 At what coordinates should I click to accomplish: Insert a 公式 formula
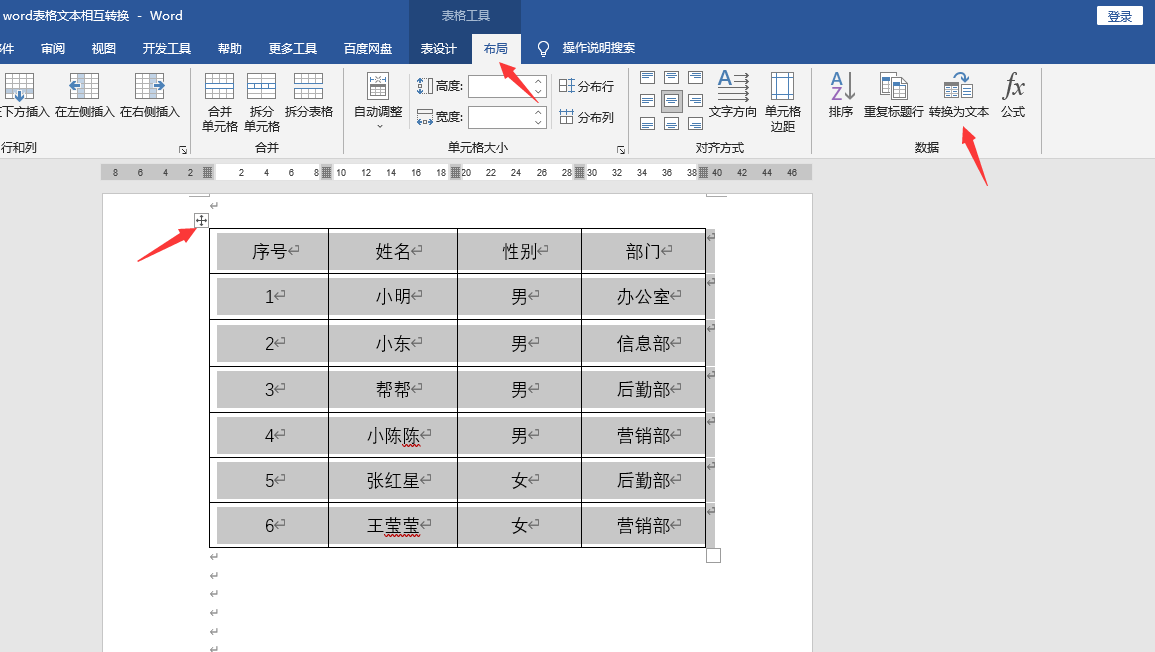tap(1013, 95)
